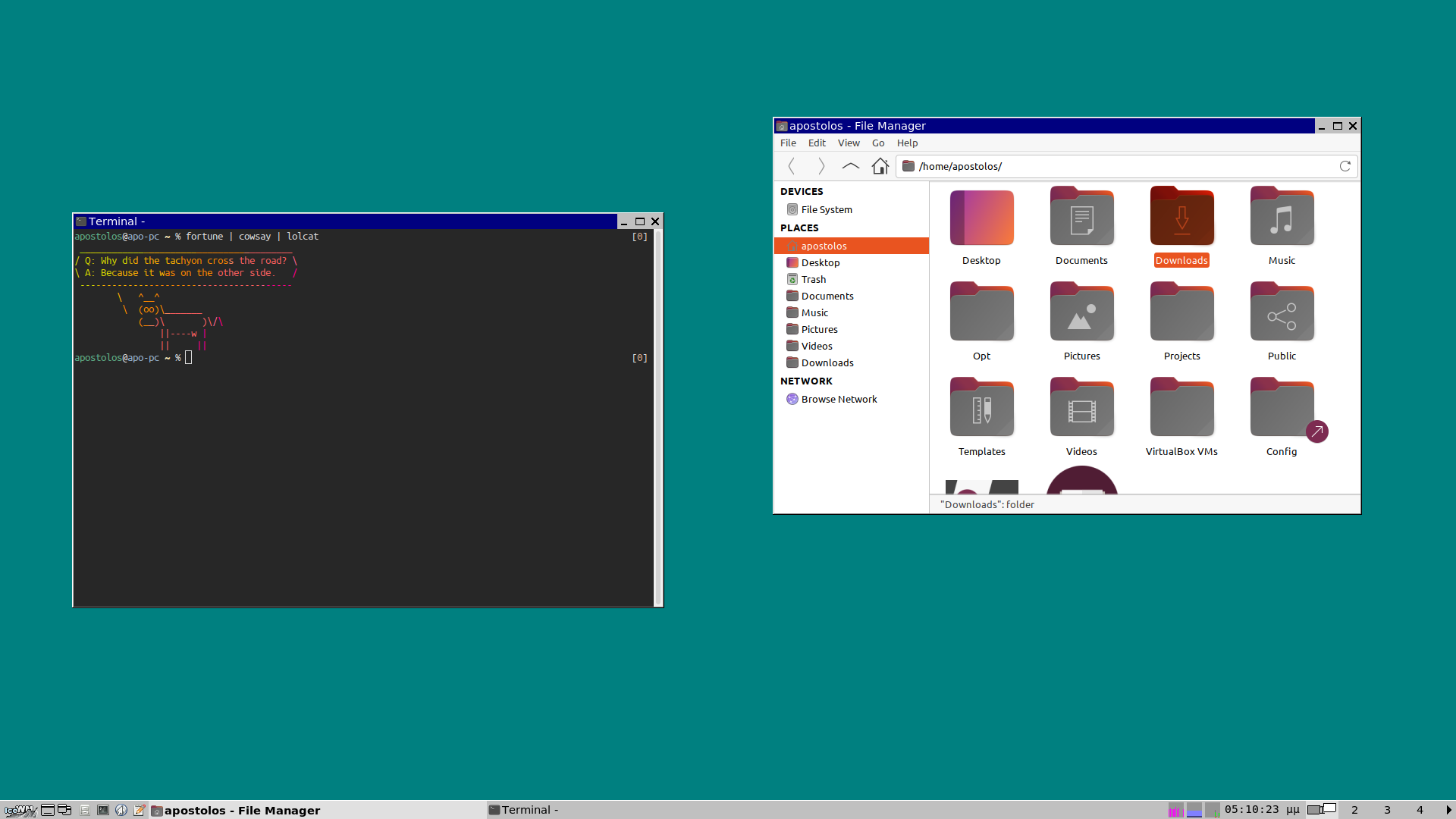Switch to workspace 4

[1420, 810]
